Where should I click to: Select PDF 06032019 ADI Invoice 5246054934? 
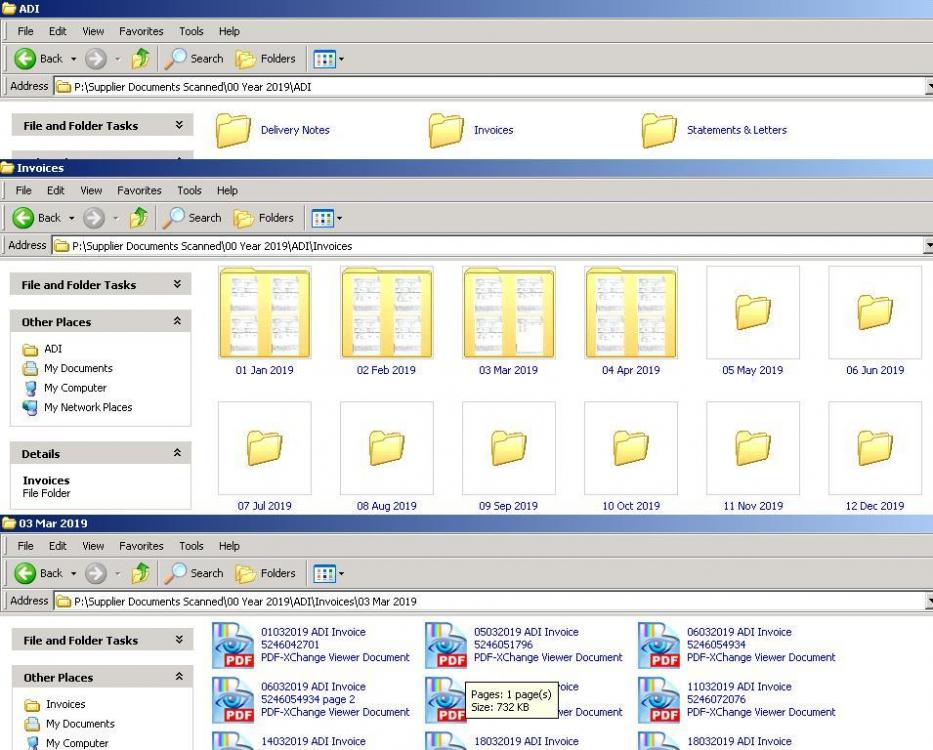tap(737, 645)
